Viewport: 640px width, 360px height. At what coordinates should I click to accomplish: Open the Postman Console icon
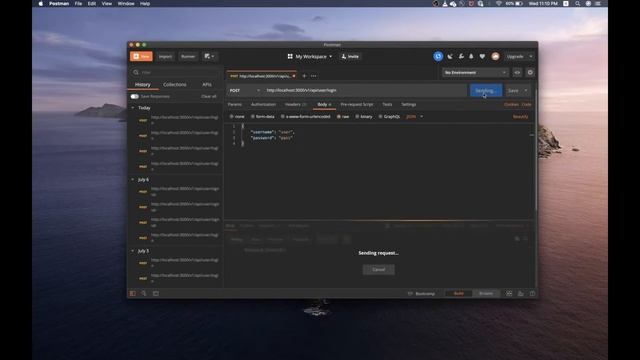[x=156, y=293]
